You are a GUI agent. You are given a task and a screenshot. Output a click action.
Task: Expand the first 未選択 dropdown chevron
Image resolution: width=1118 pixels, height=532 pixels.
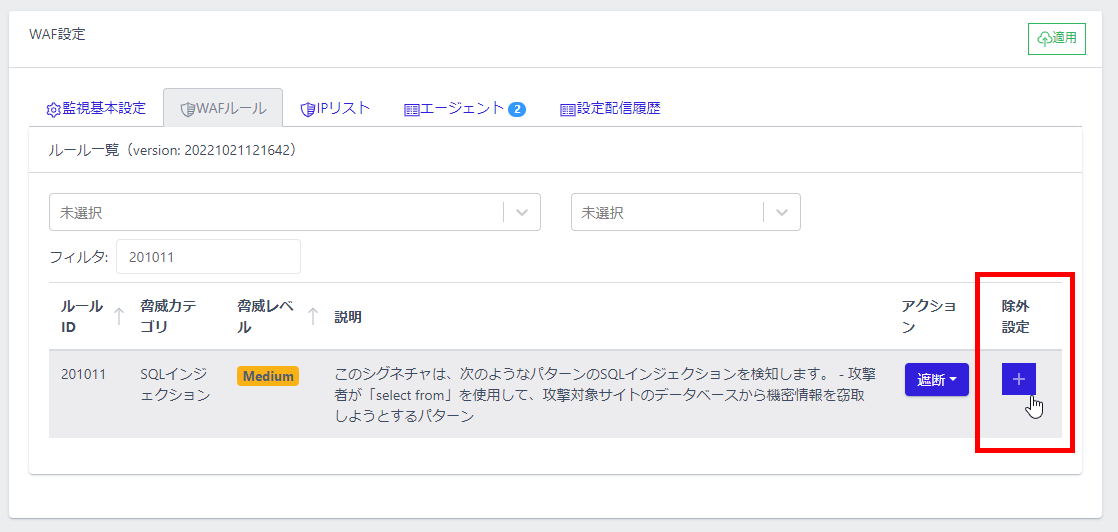(521, 212)
